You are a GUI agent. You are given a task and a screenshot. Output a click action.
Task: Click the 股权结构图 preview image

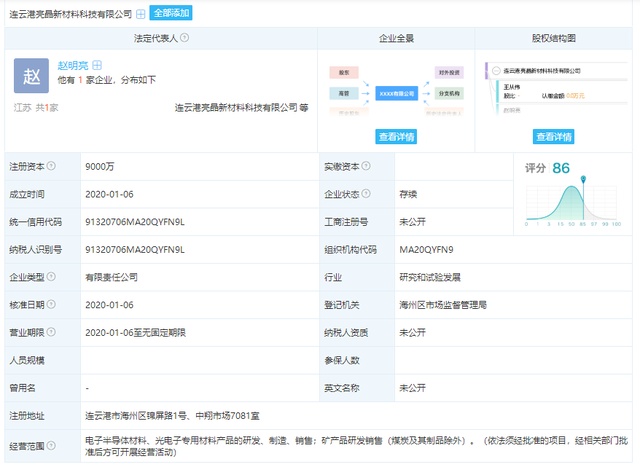coord(553,90)
